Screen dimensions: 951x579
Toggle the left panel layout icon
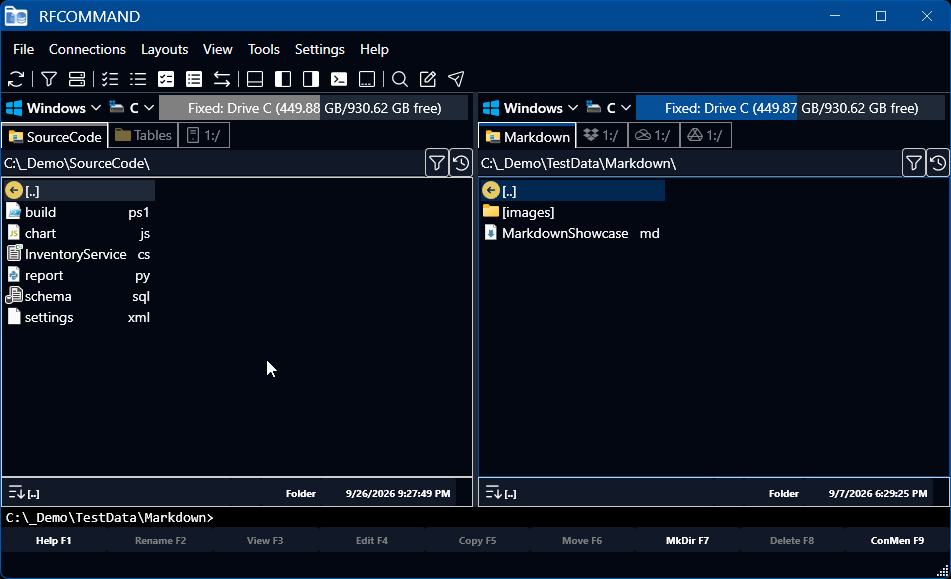(x=283, y=79)
